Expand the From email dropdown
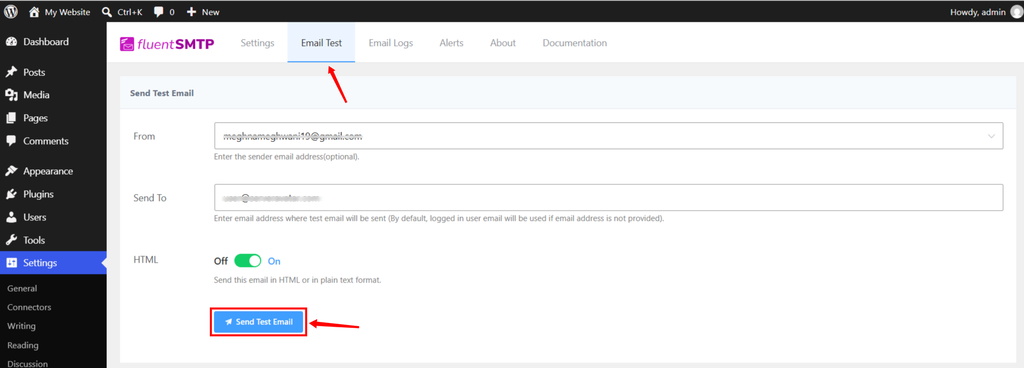The height and width of the screenshot is (368, 1024). point(991,136)
